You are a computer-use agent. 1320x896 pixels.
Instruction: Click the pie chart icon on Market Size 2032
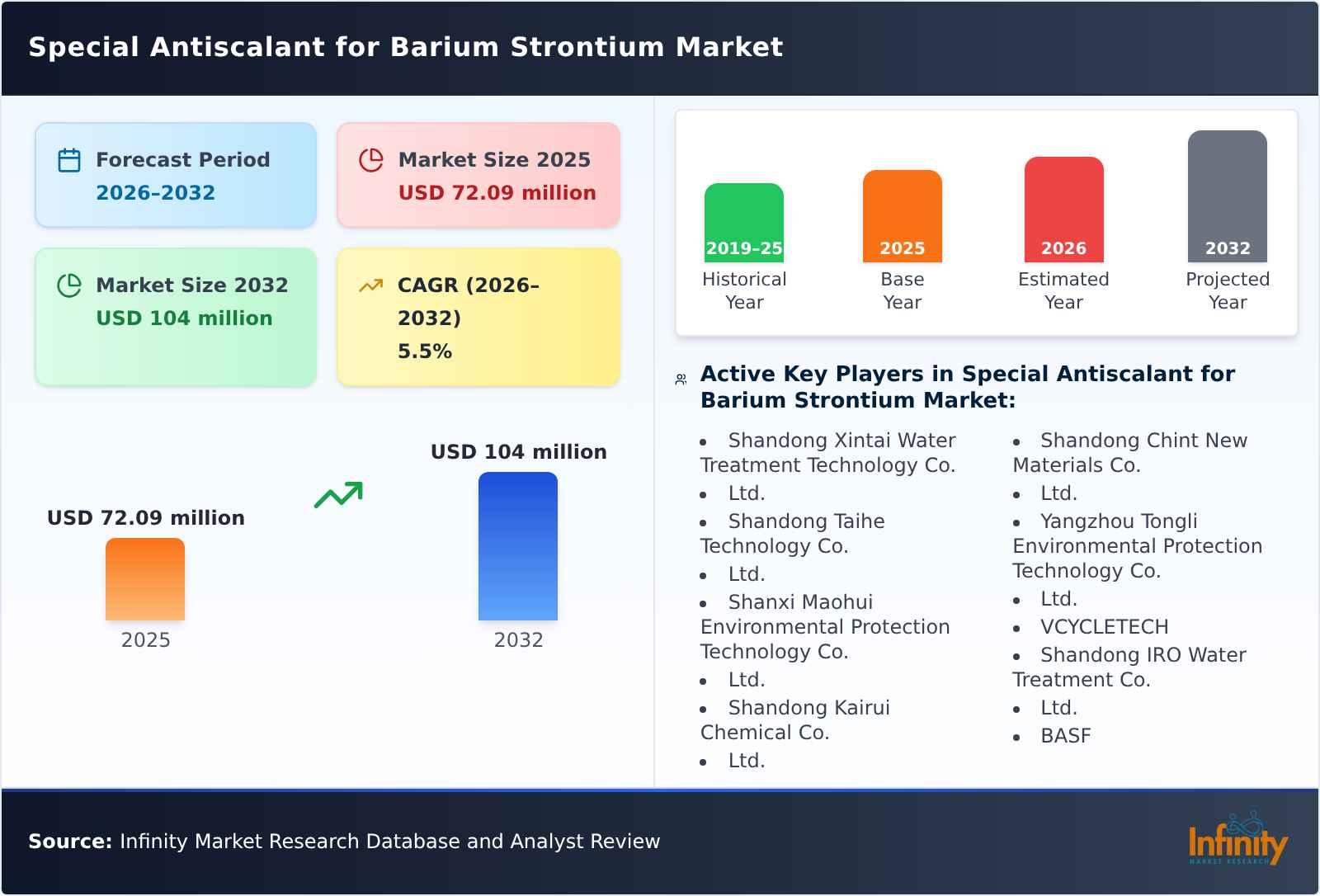(69, 285)
